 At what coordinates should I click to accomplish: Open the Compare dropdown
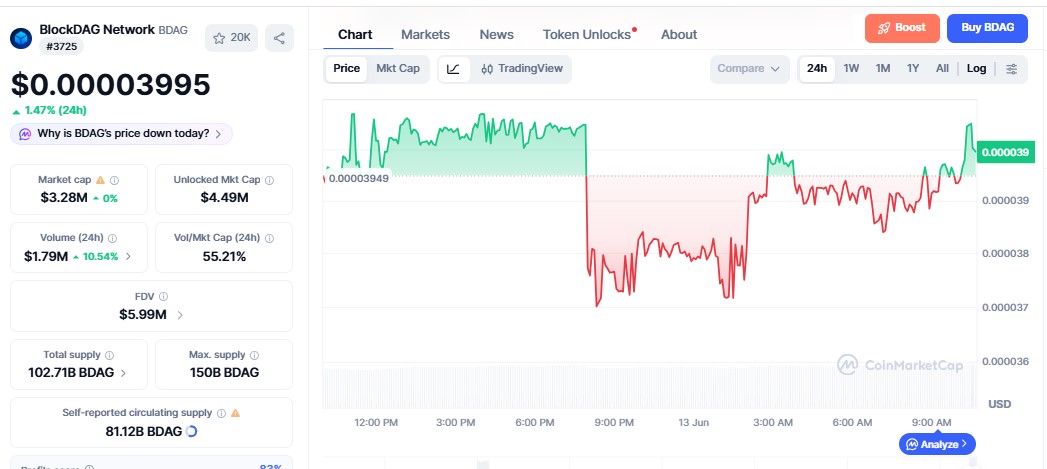(749, 69)
